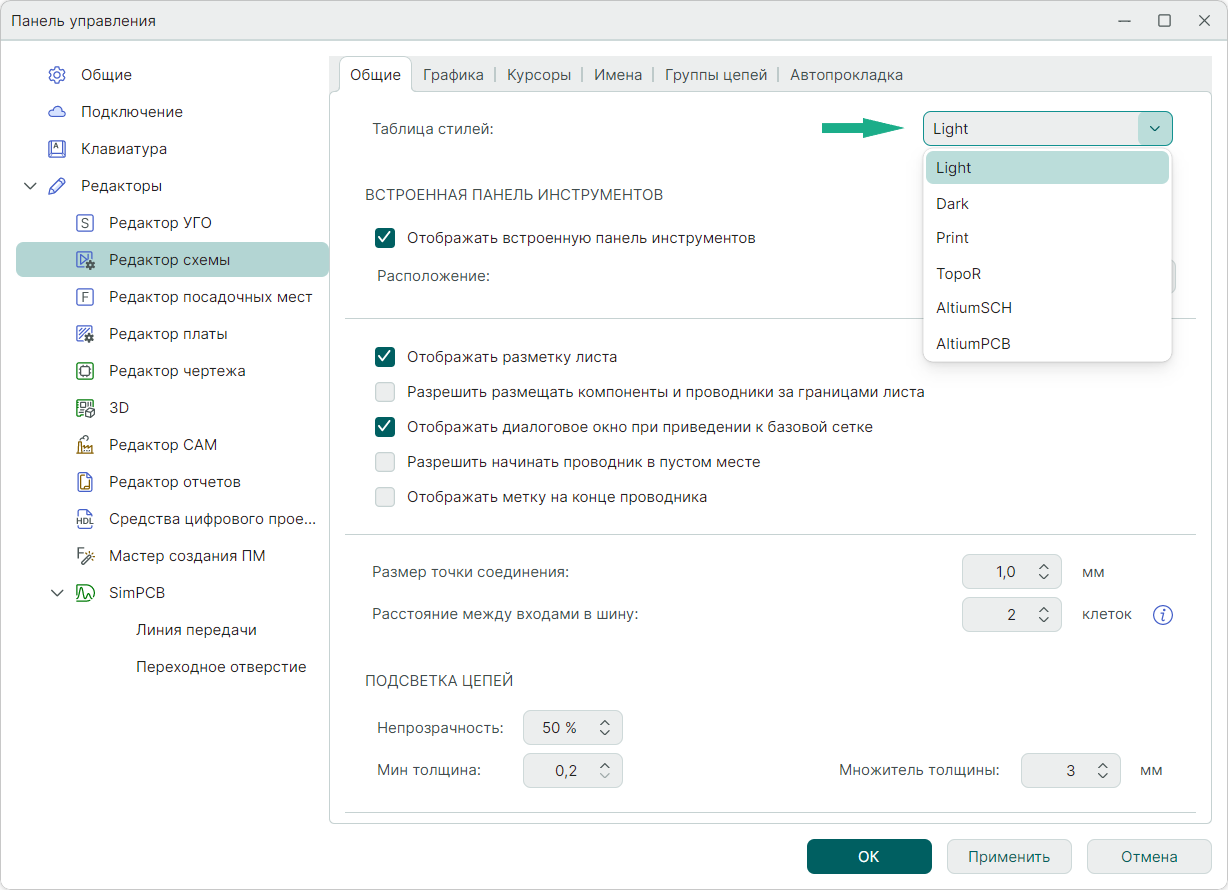1228x890 pixels.
Task: Open the 3D settings icon
Action: [85, 408]
